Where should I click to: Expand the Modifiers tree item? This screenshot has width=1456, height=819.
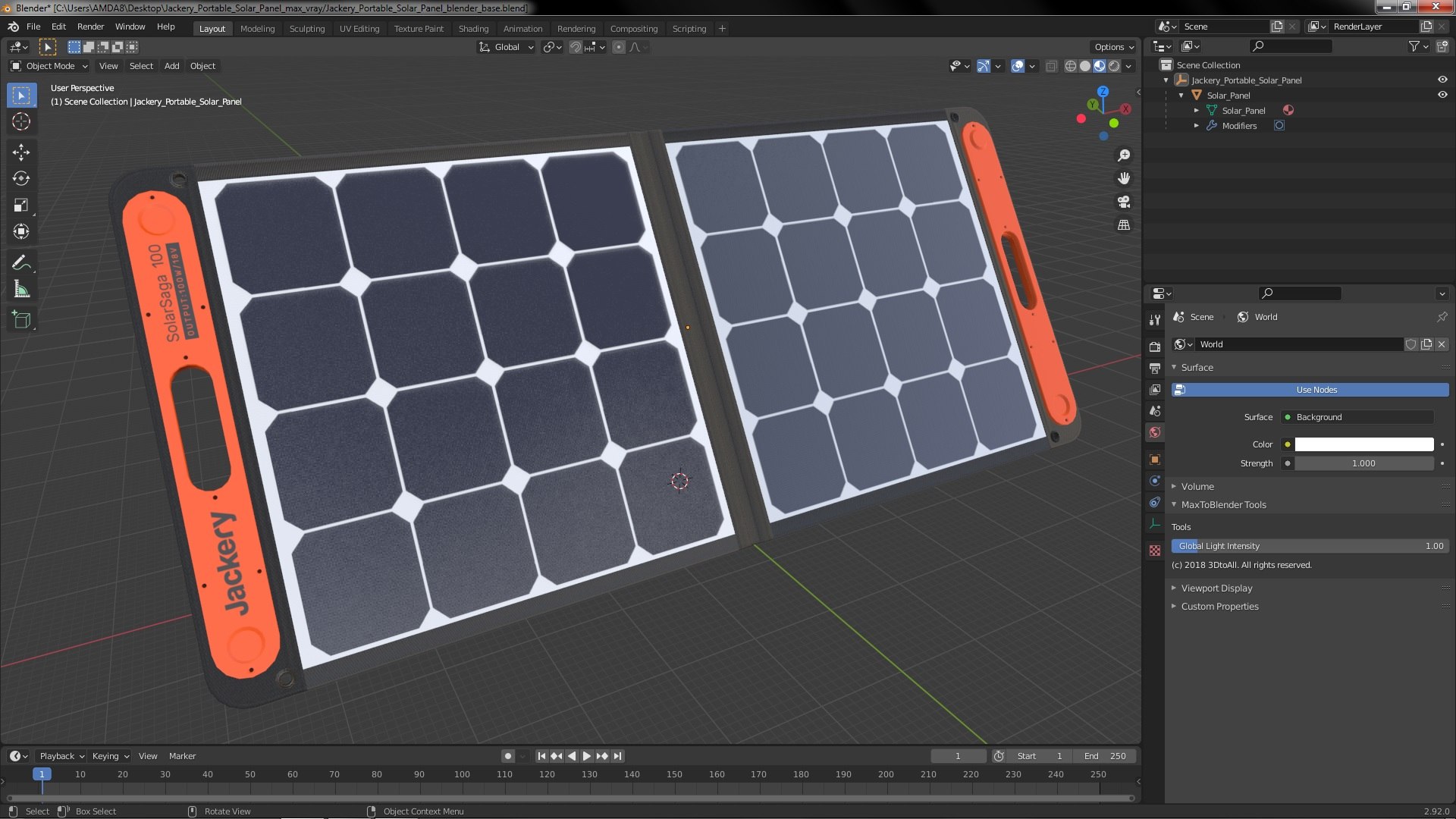(1197, 126)
